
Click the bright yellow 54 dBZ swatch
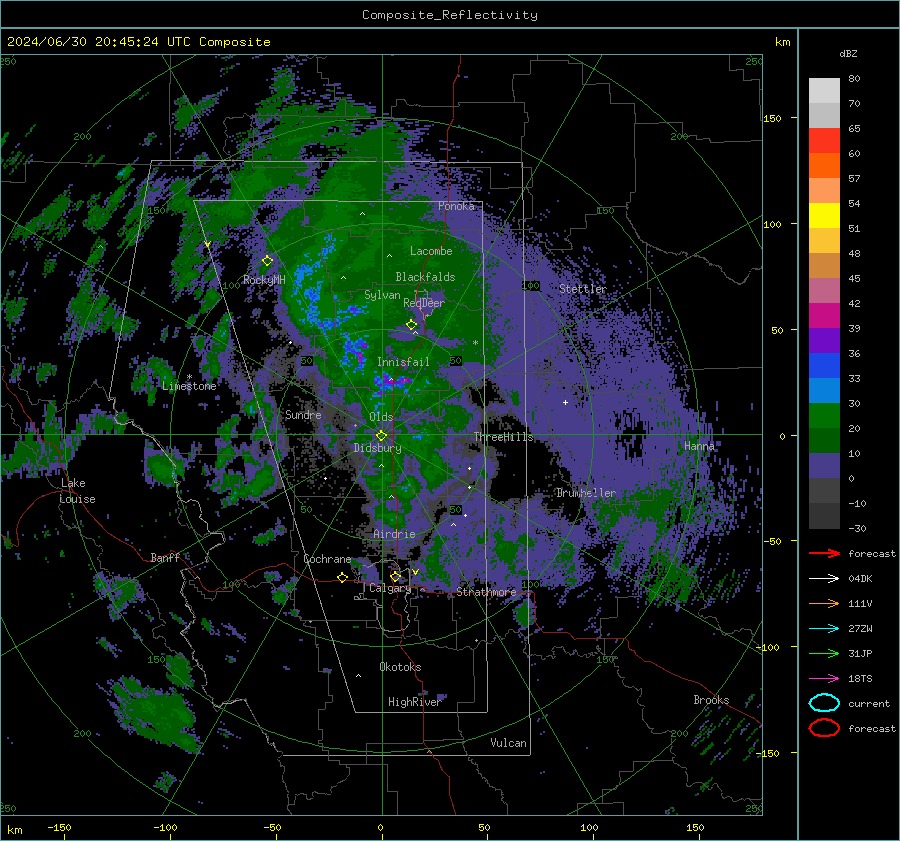click(824, 215)
